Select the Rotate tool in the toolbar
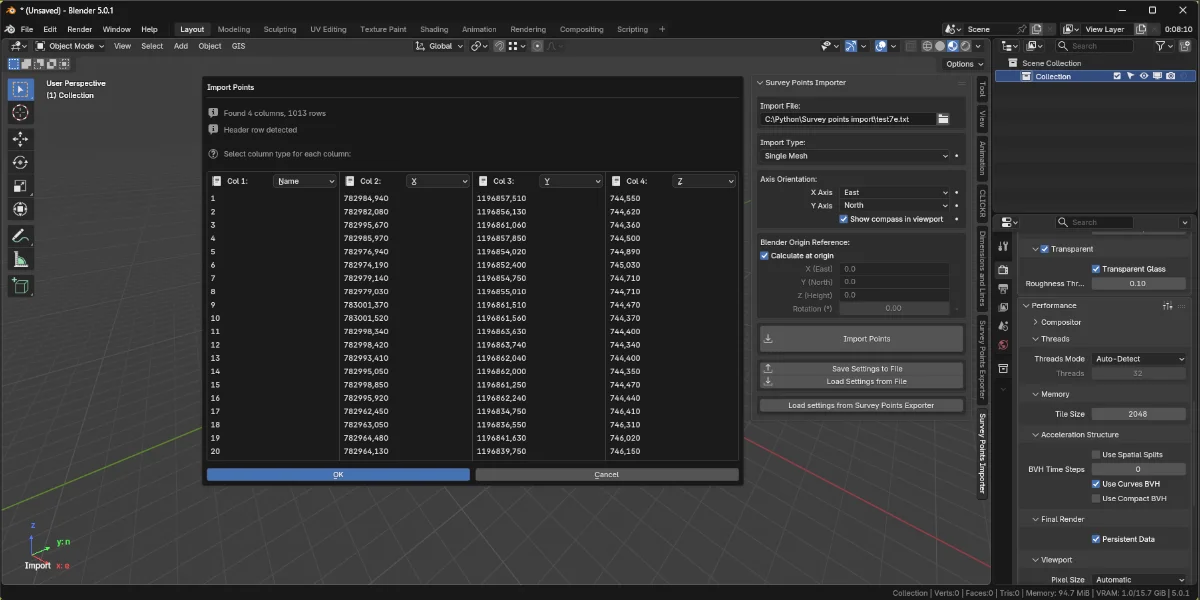 click(20, 162)
